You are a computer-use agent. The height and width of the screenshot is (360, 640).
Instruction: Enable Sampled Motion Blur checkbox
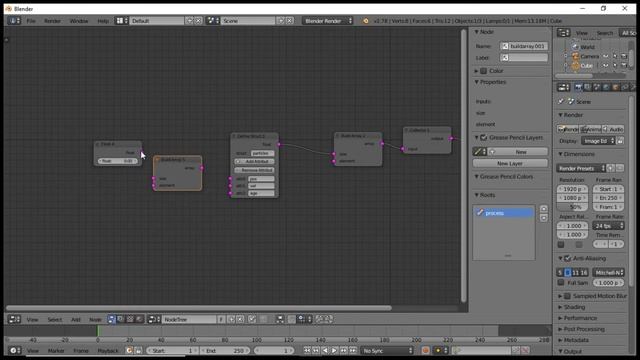[x=567, y=296]
